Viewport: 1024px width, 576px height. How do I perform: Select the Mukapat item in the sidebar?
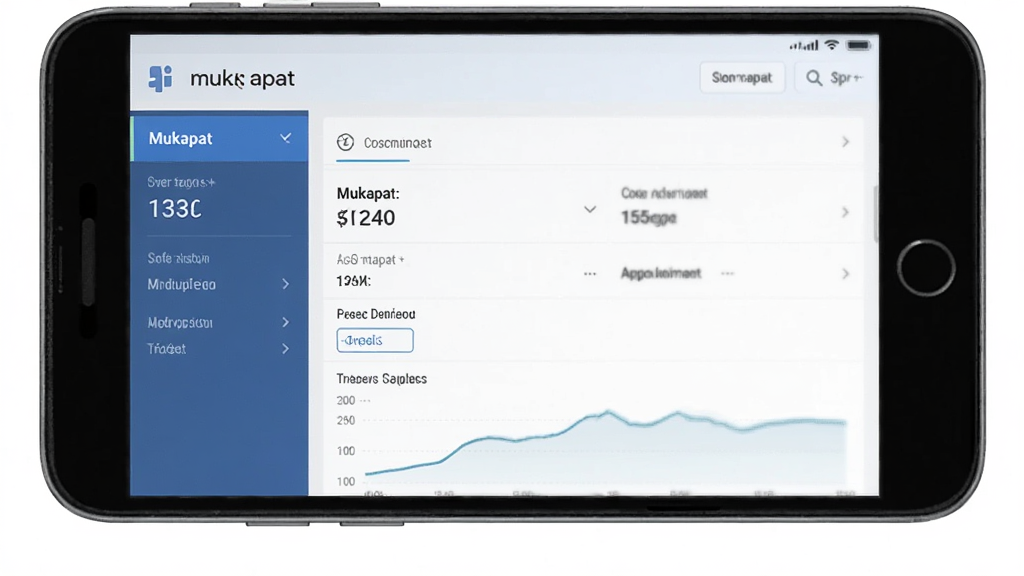(x=219, y=138)
